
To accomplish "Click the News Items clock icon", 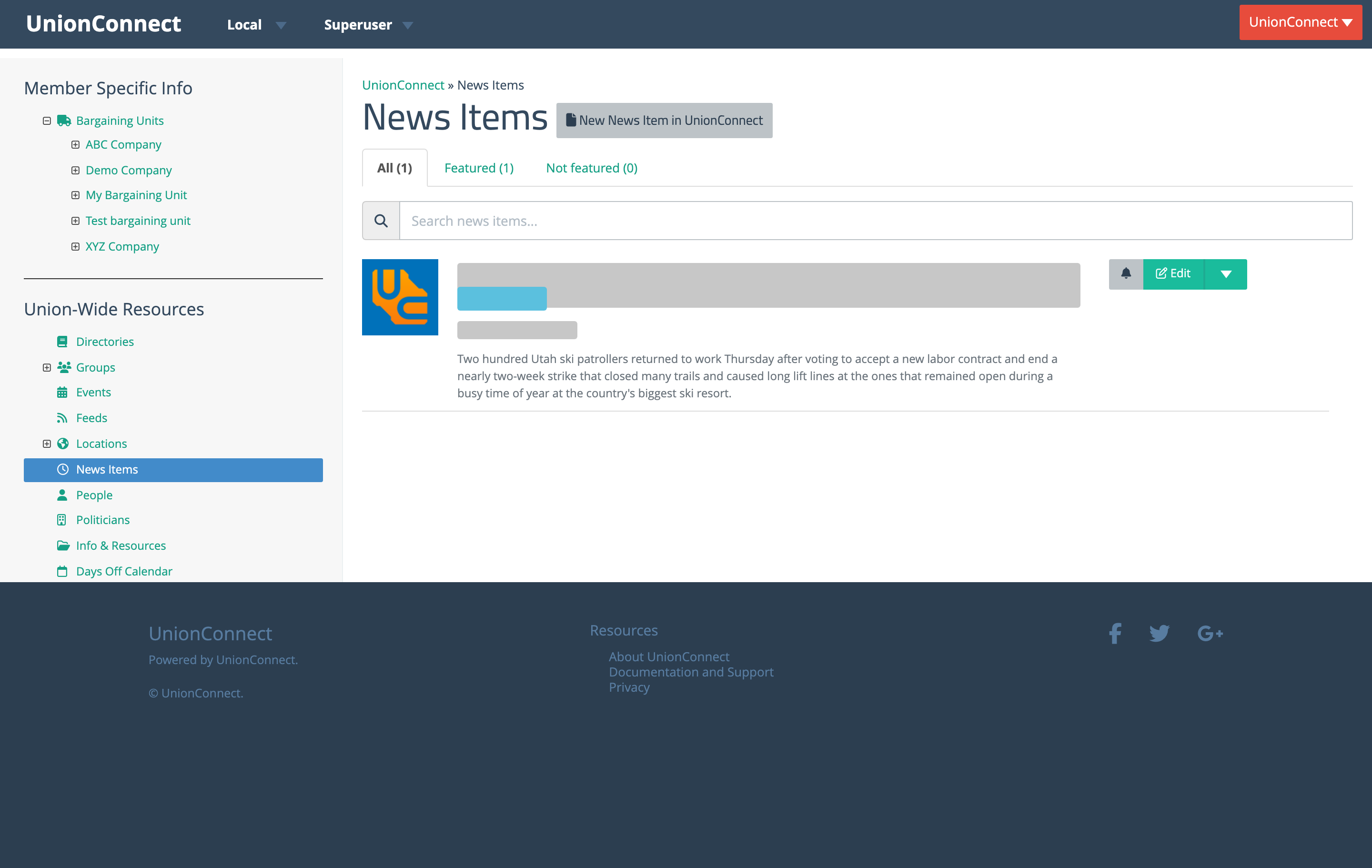I will coord(63,469).
